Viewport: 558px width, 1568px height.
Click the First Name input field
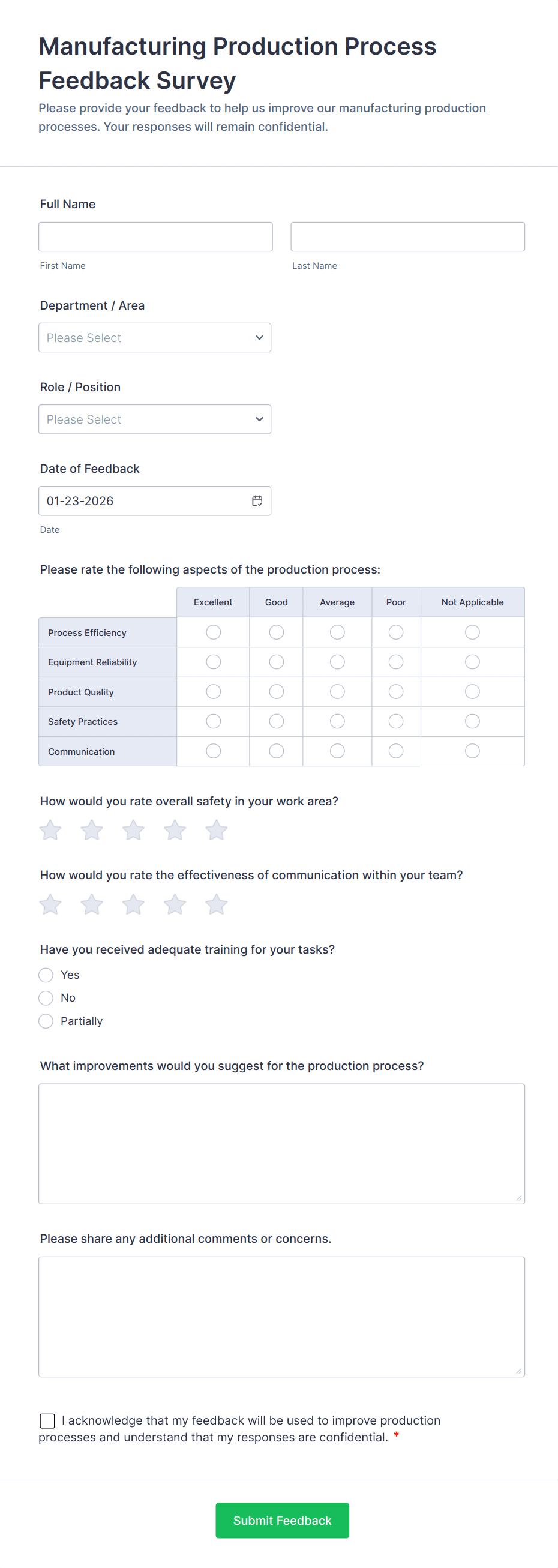pos(155,236)
